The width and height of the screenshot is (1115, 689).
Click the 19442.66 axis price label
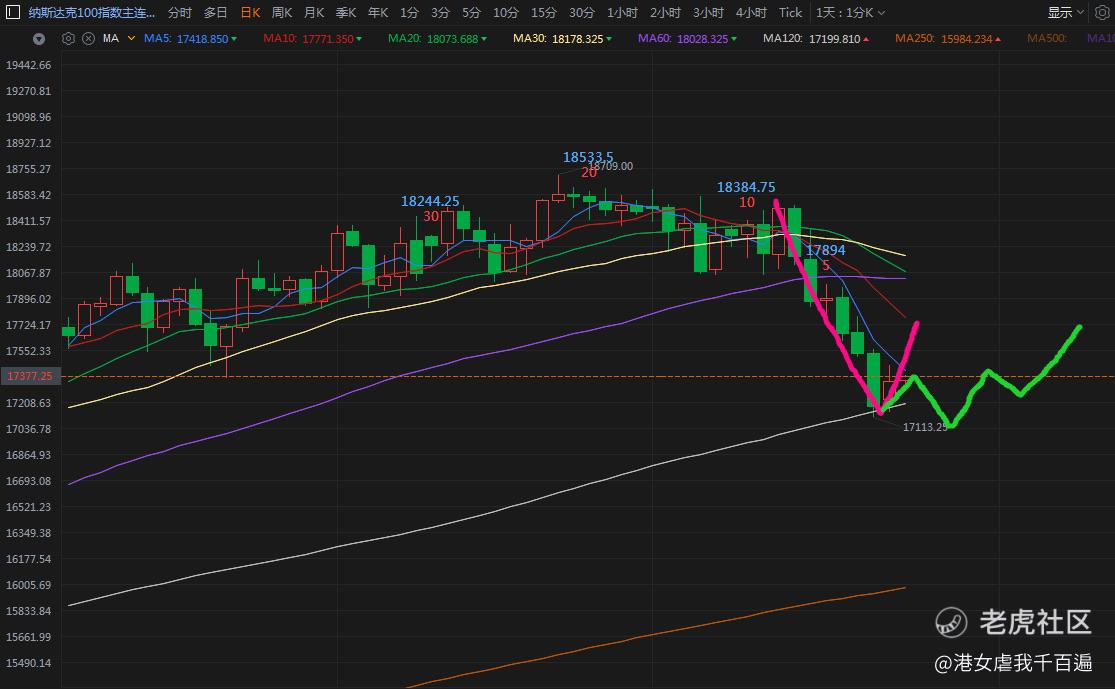(x=28, y=65)
